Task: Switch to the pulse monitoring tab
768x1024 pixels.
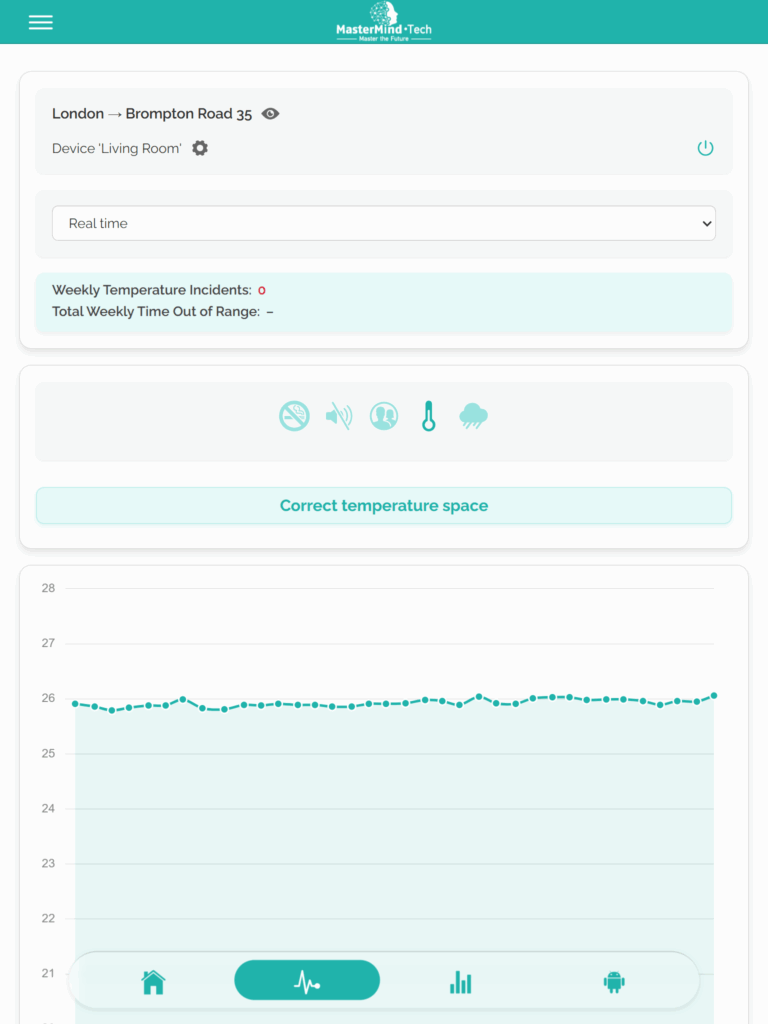Action: 307,981
